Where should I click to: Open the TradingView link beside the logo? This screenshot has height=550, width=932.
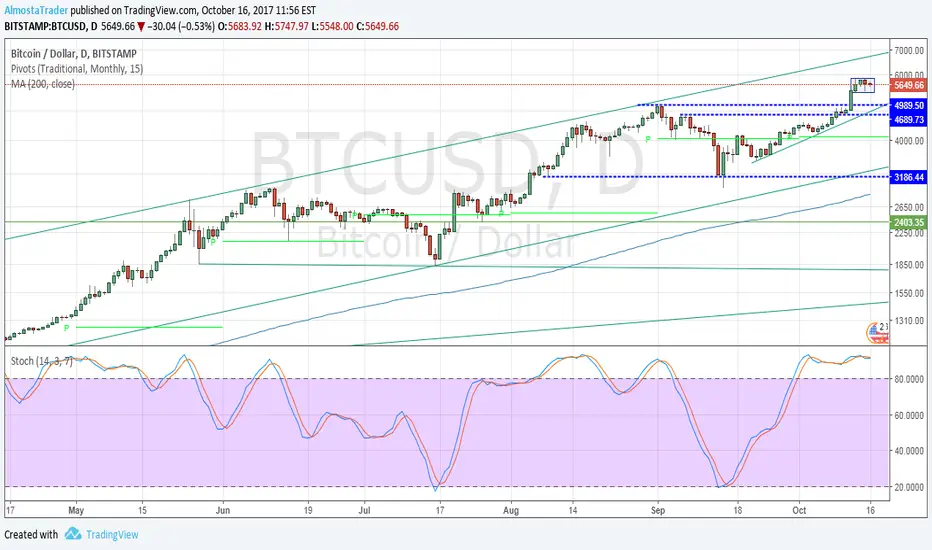pos(112,535)
